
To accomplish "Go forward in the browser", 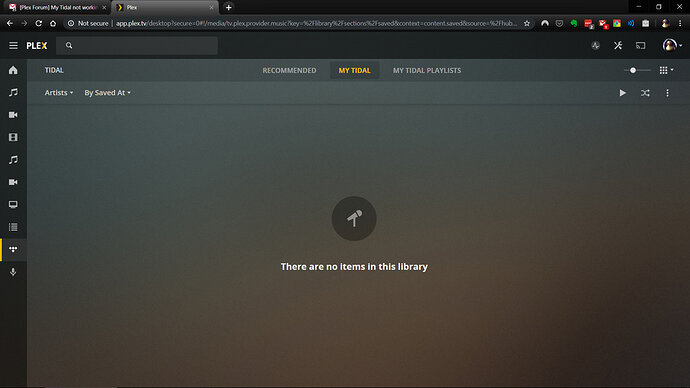I will pos(24,23).
